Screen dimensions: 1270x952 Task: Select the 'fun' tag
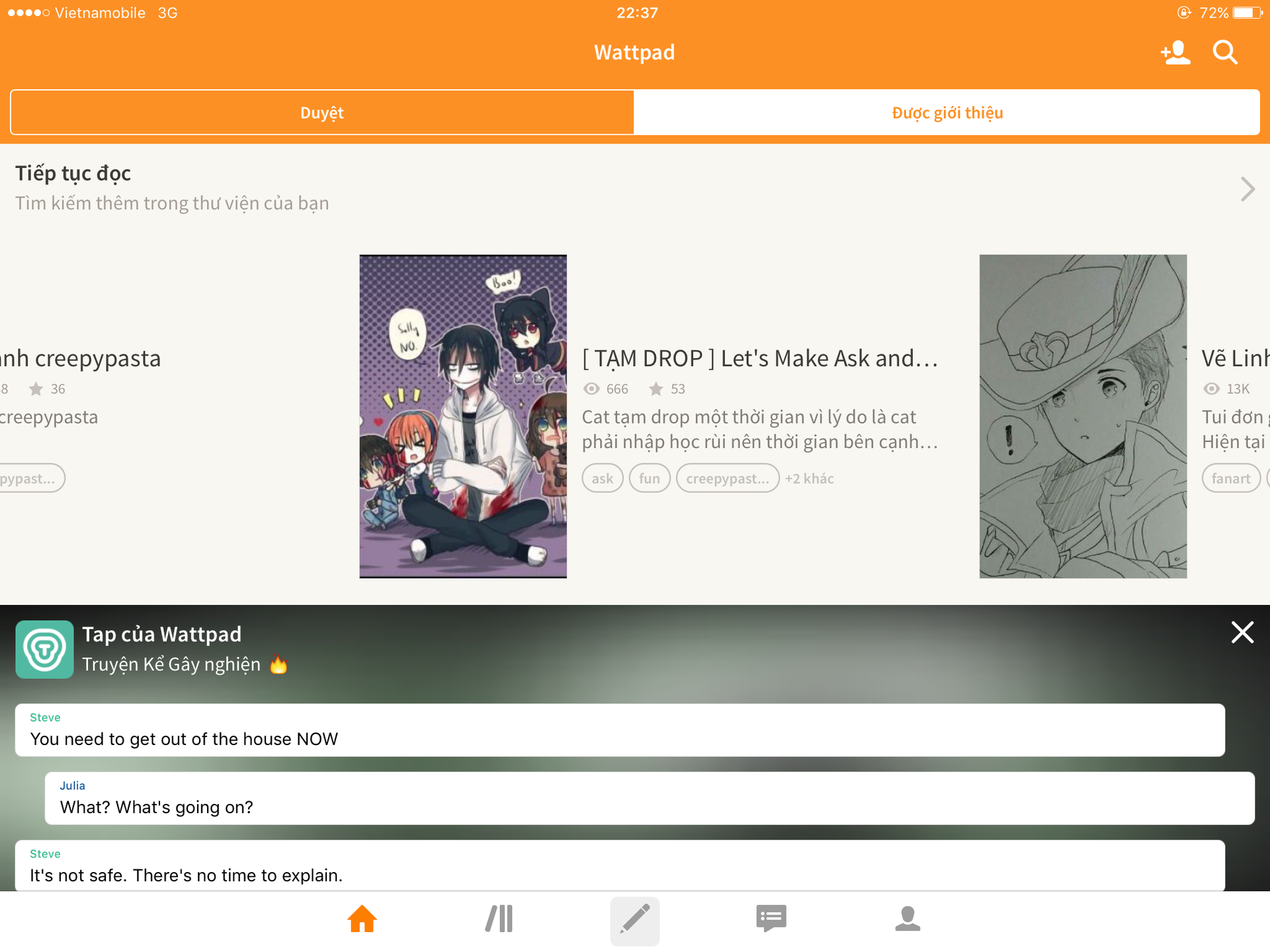(649, 479)
